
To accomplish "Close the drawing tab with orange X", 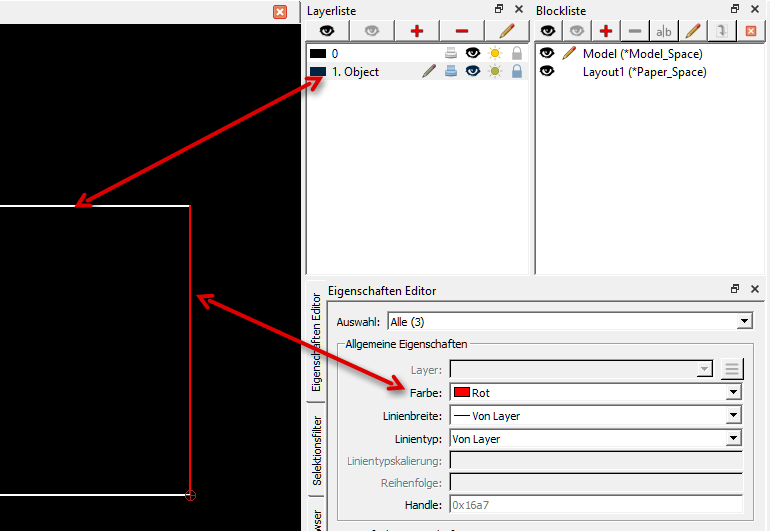I will 280,12.
